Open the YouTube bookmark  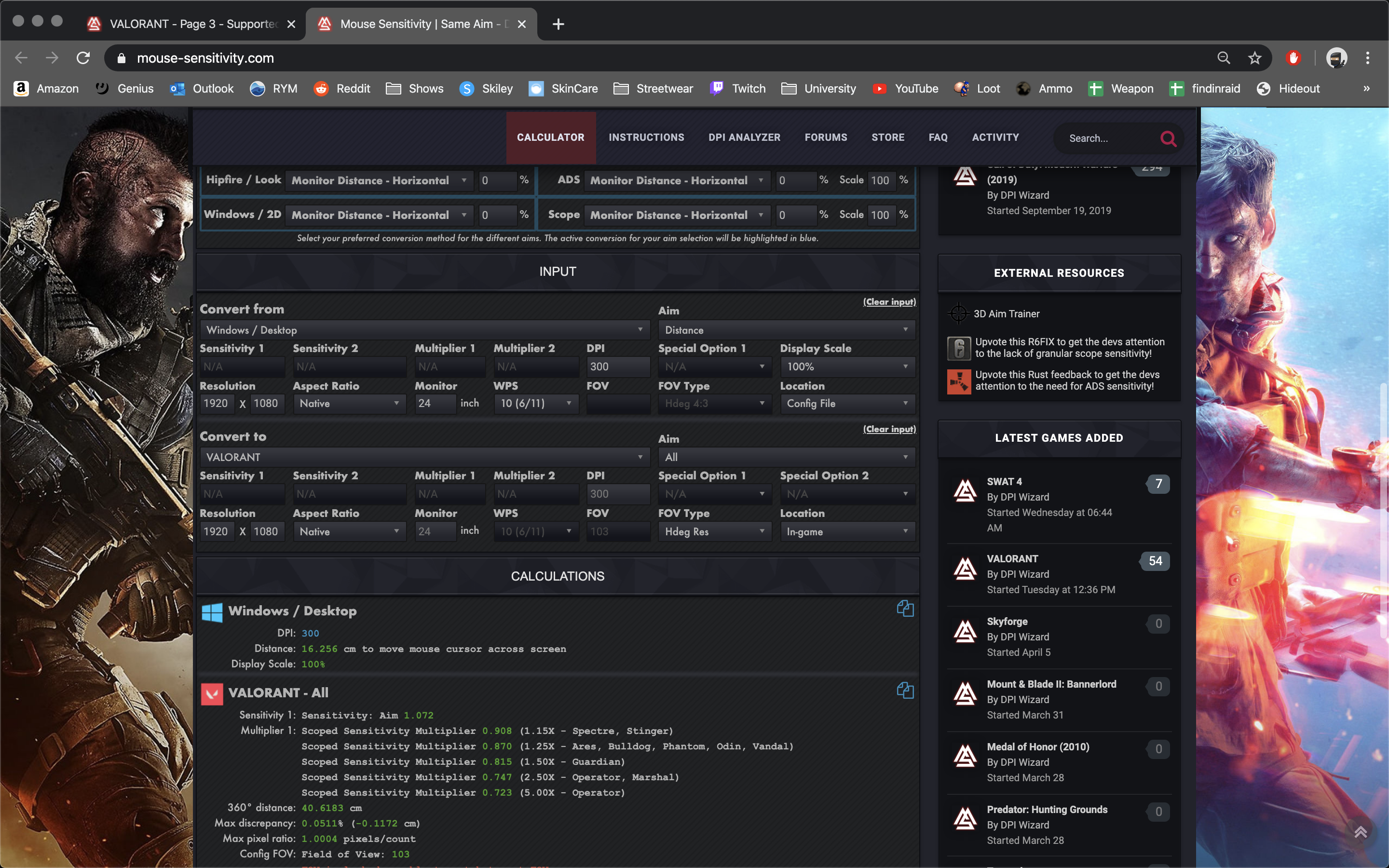tap(905, 88)
